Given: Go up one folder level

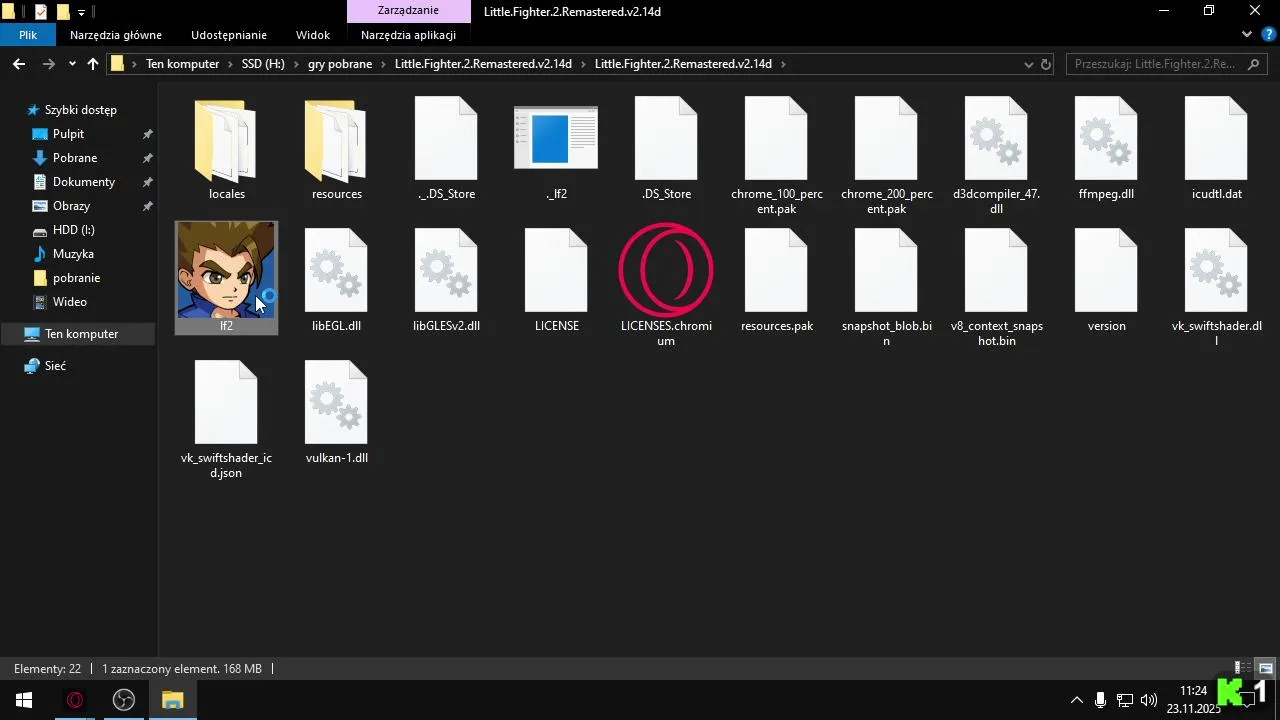Looking at the screenshot, I should click(93, 64).
